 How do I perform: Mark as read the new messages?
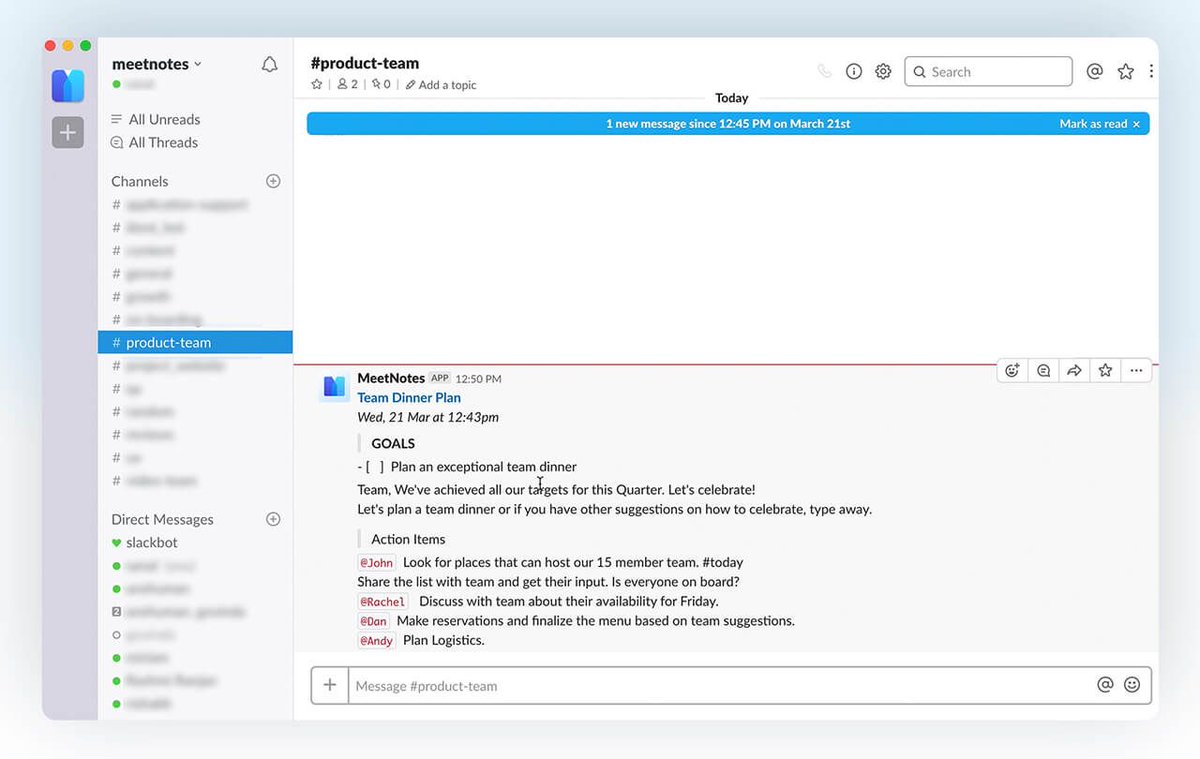(x=1100, y=124)
